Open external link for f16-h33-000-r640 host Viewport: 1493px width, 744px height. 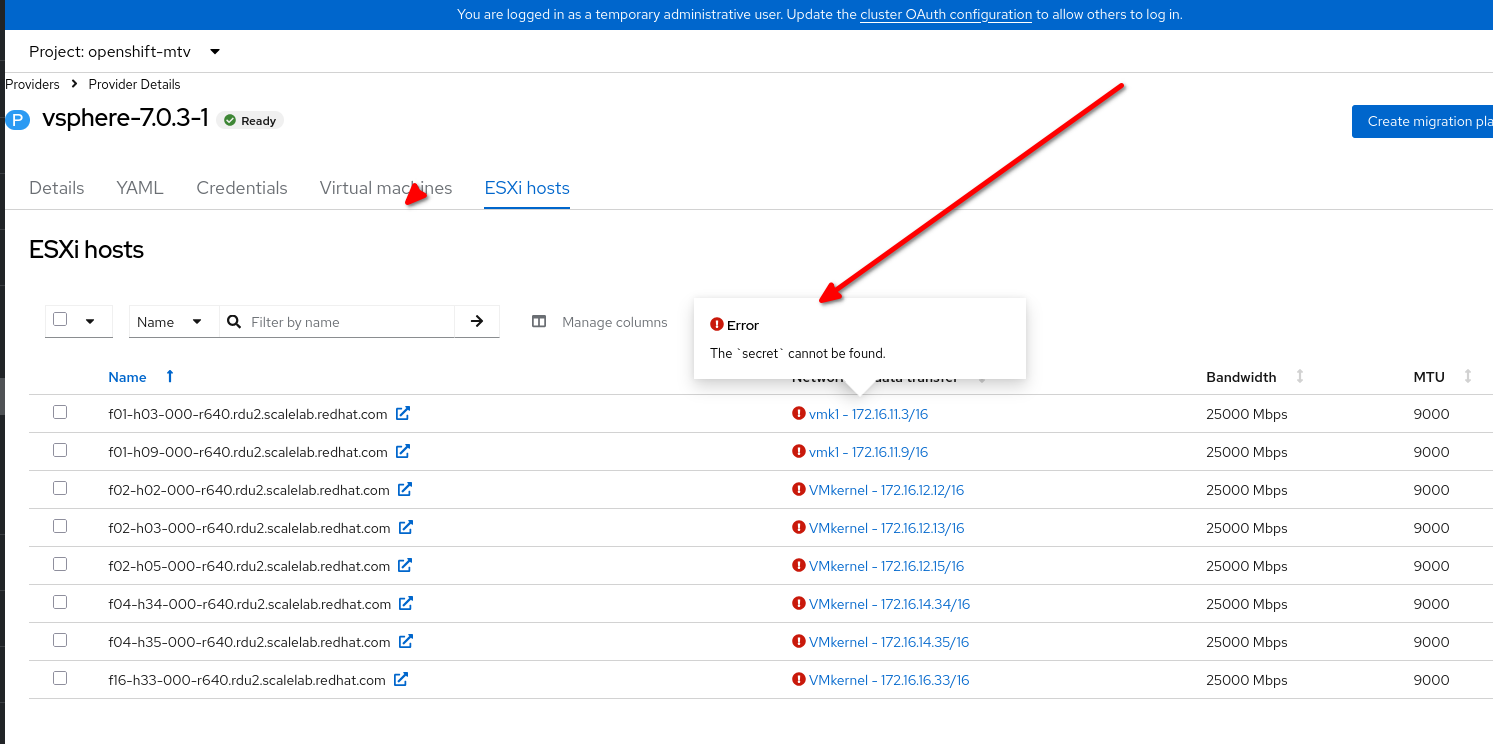point(401,679)
